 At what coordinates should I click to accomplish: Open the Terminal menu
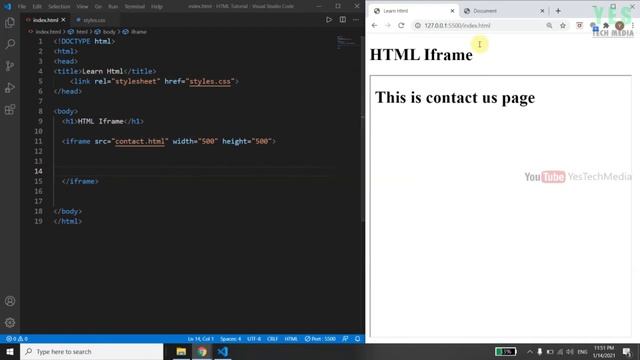click(x=134, y=7)
